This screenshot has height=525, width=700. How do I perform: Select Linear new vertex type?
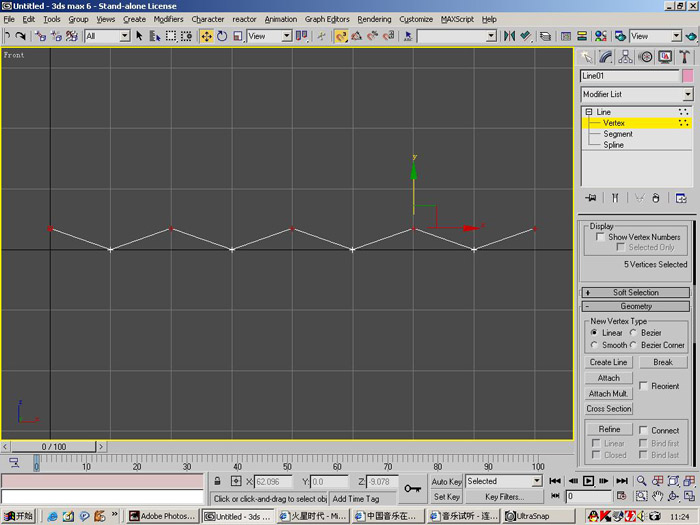click(x=594, y=333)
